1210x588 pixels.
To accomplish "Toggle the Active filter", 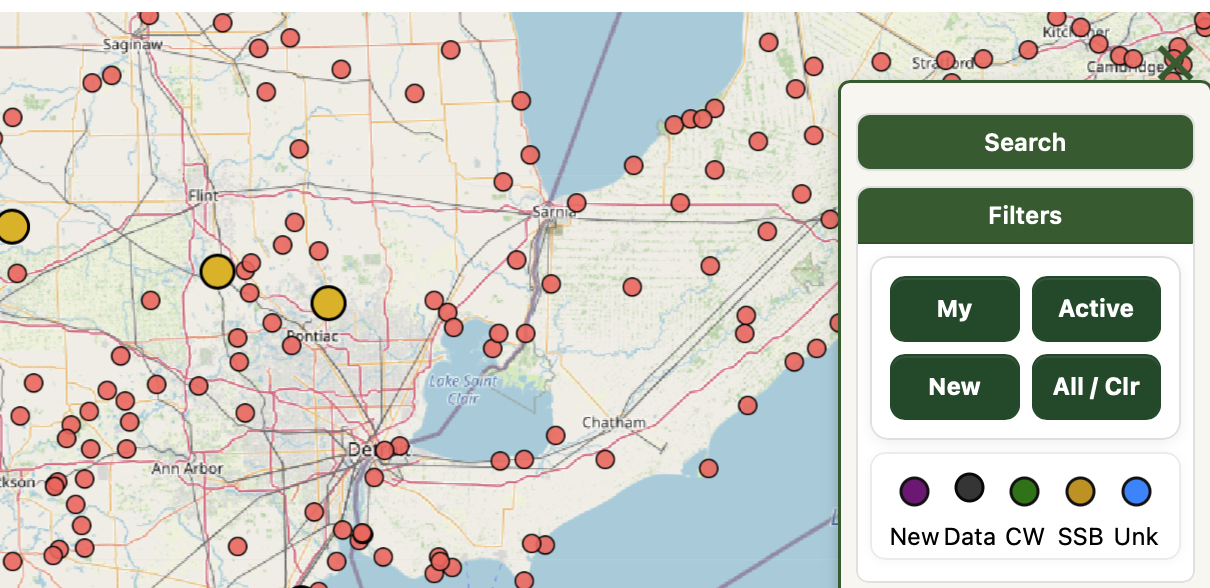I will 1096,309.
